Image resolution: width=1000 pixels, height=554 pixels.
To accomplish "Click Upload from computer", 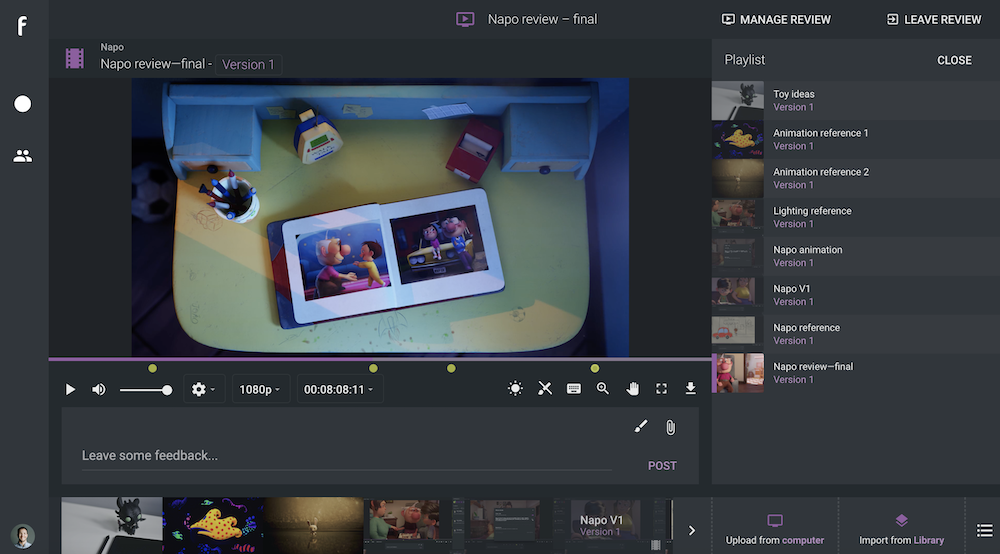I will (x=774, y=530).
